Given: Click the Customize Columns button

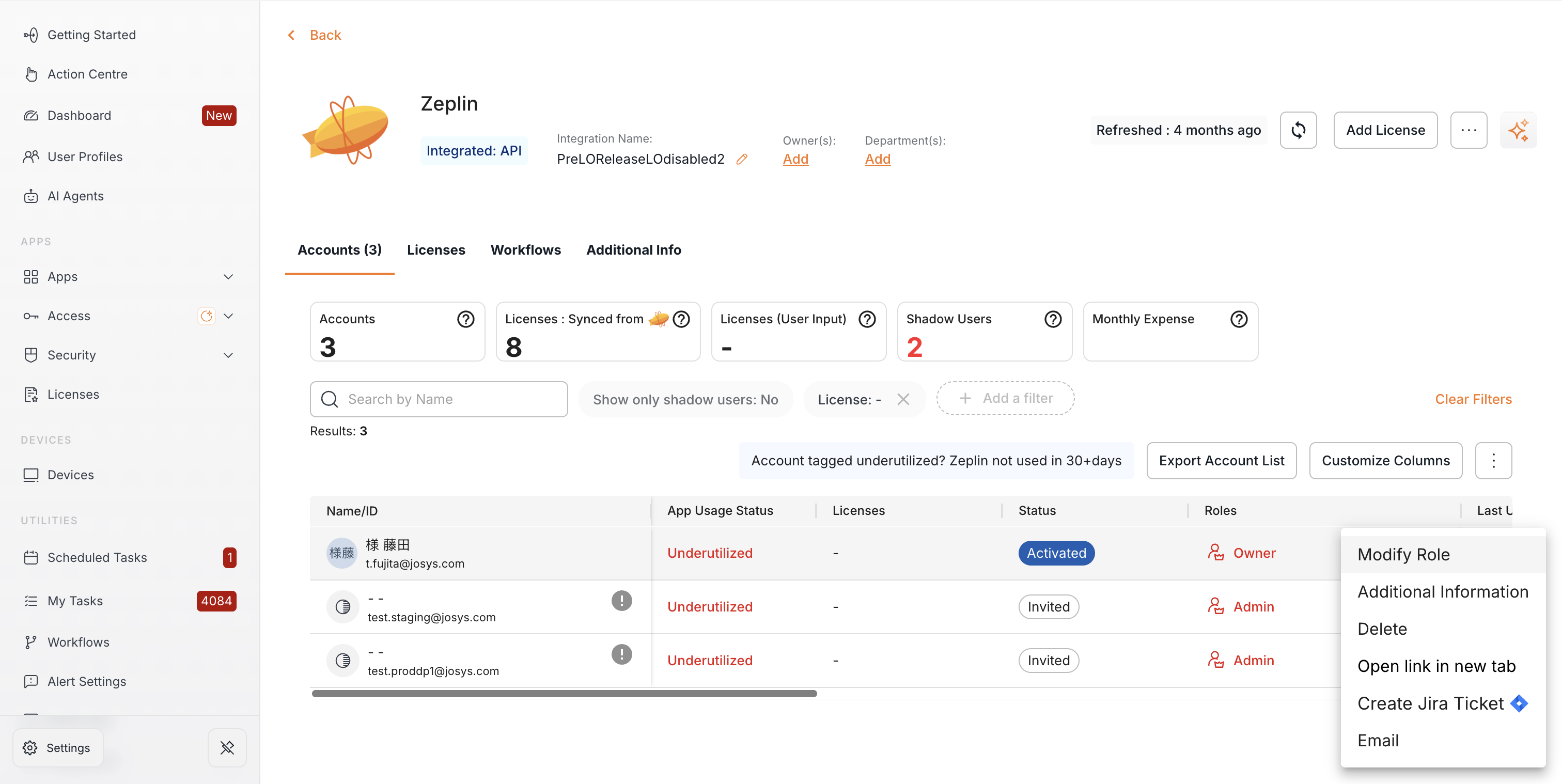Looking at the screenshot, I should click(x=1385, y=460).
